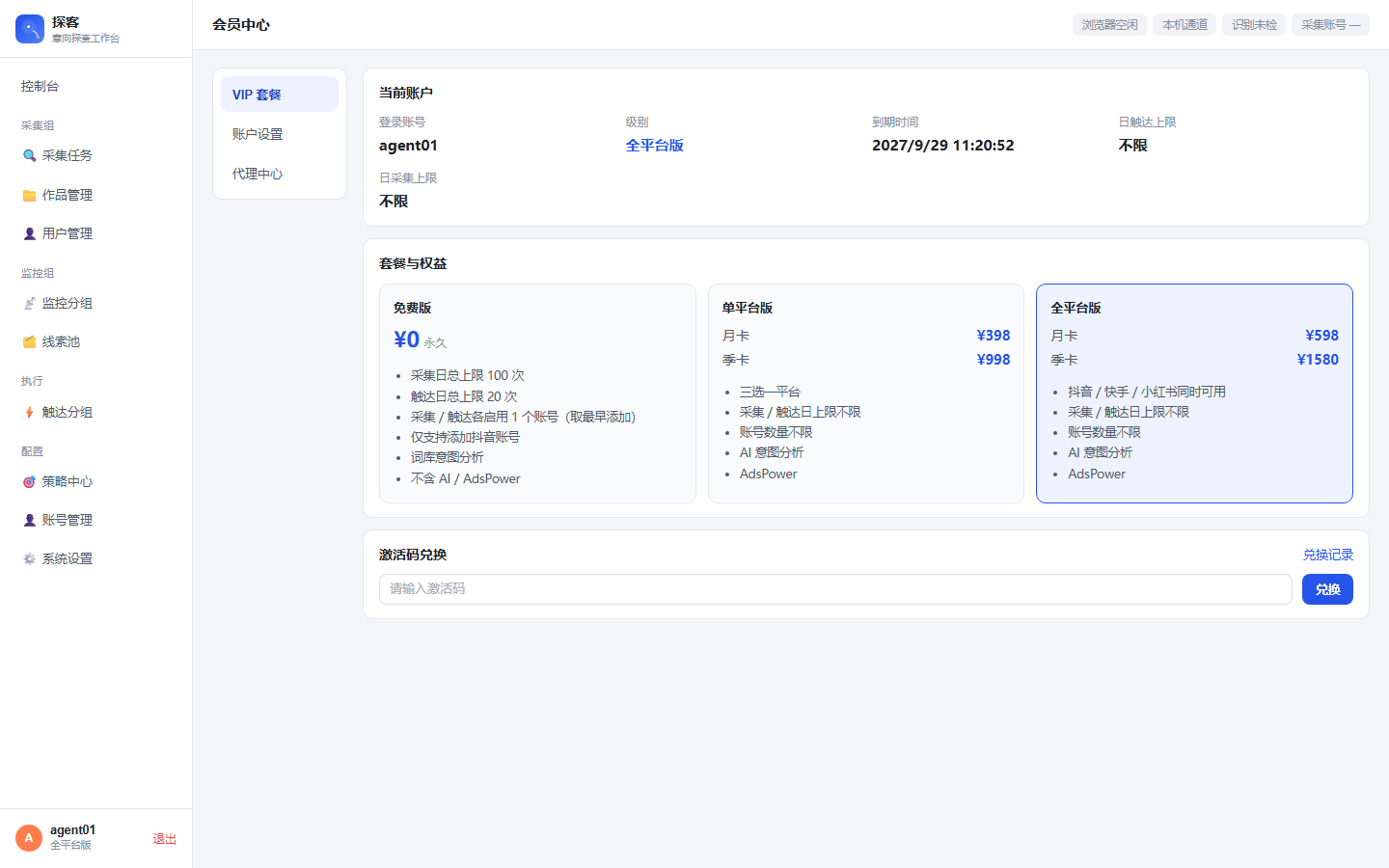Click the person icon beside 账号管理
The image size is (1389, 868).
[29, 520]
